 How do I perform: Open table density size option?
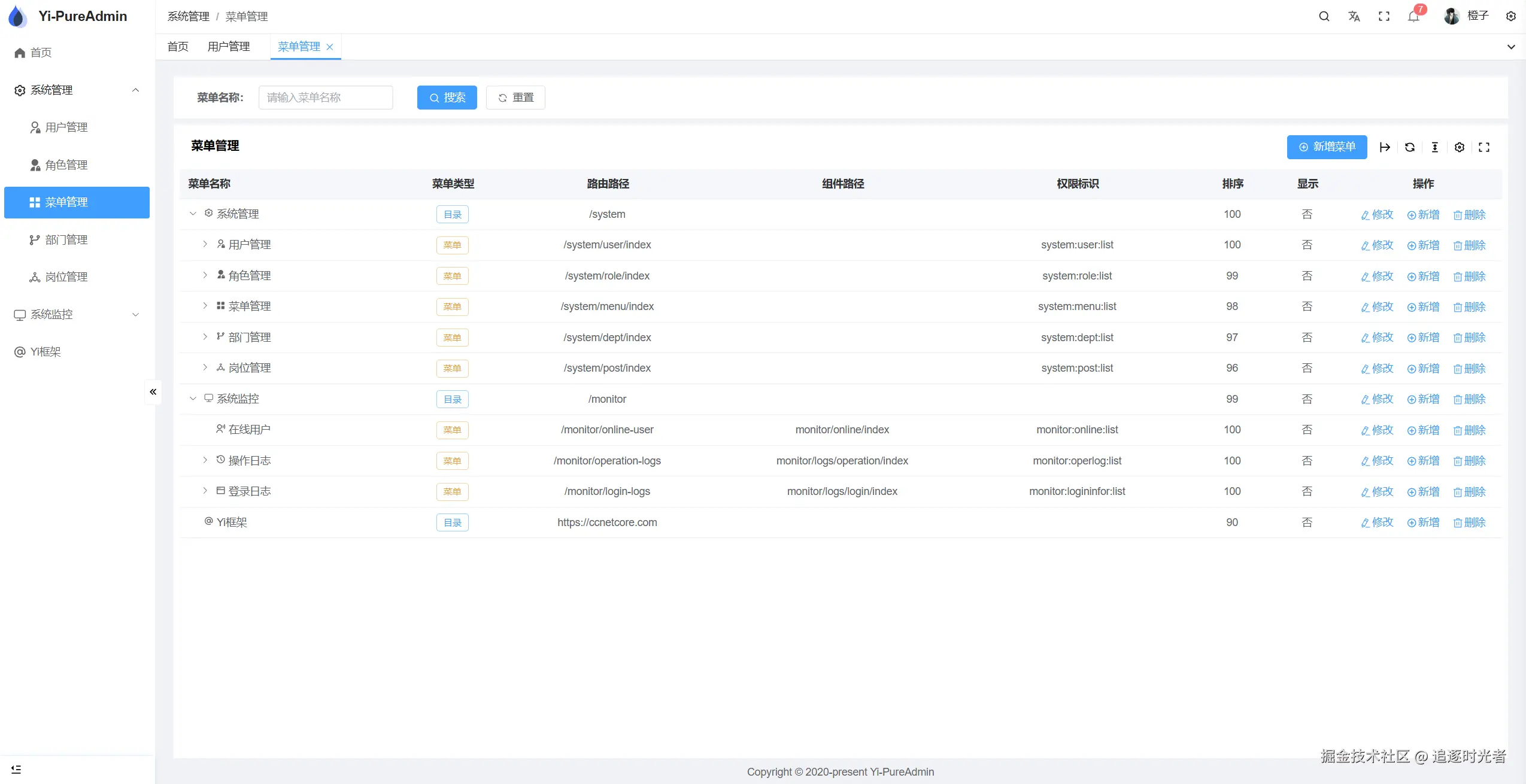point(1435,147)
